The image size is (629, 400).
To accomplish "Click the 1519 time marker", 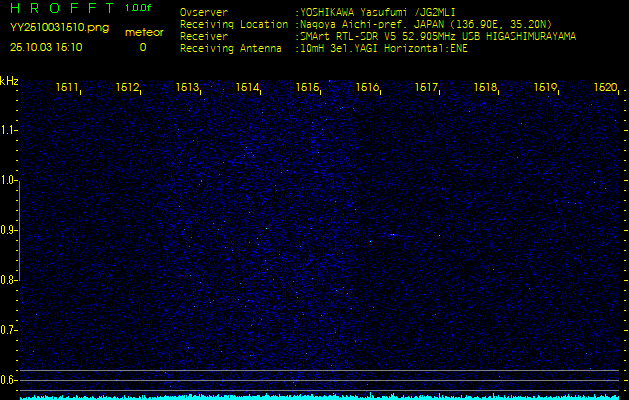I will (545, 88).
